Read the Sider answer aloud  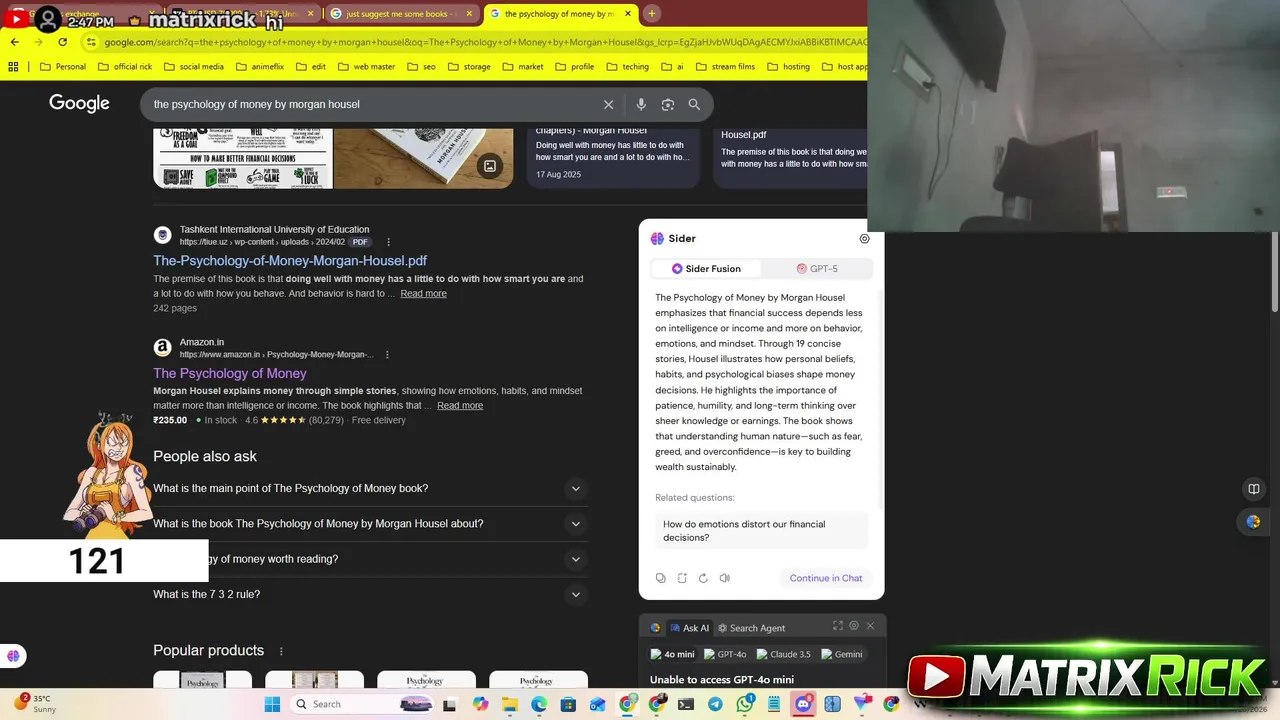pyautogui.click(x=725, y=578)
